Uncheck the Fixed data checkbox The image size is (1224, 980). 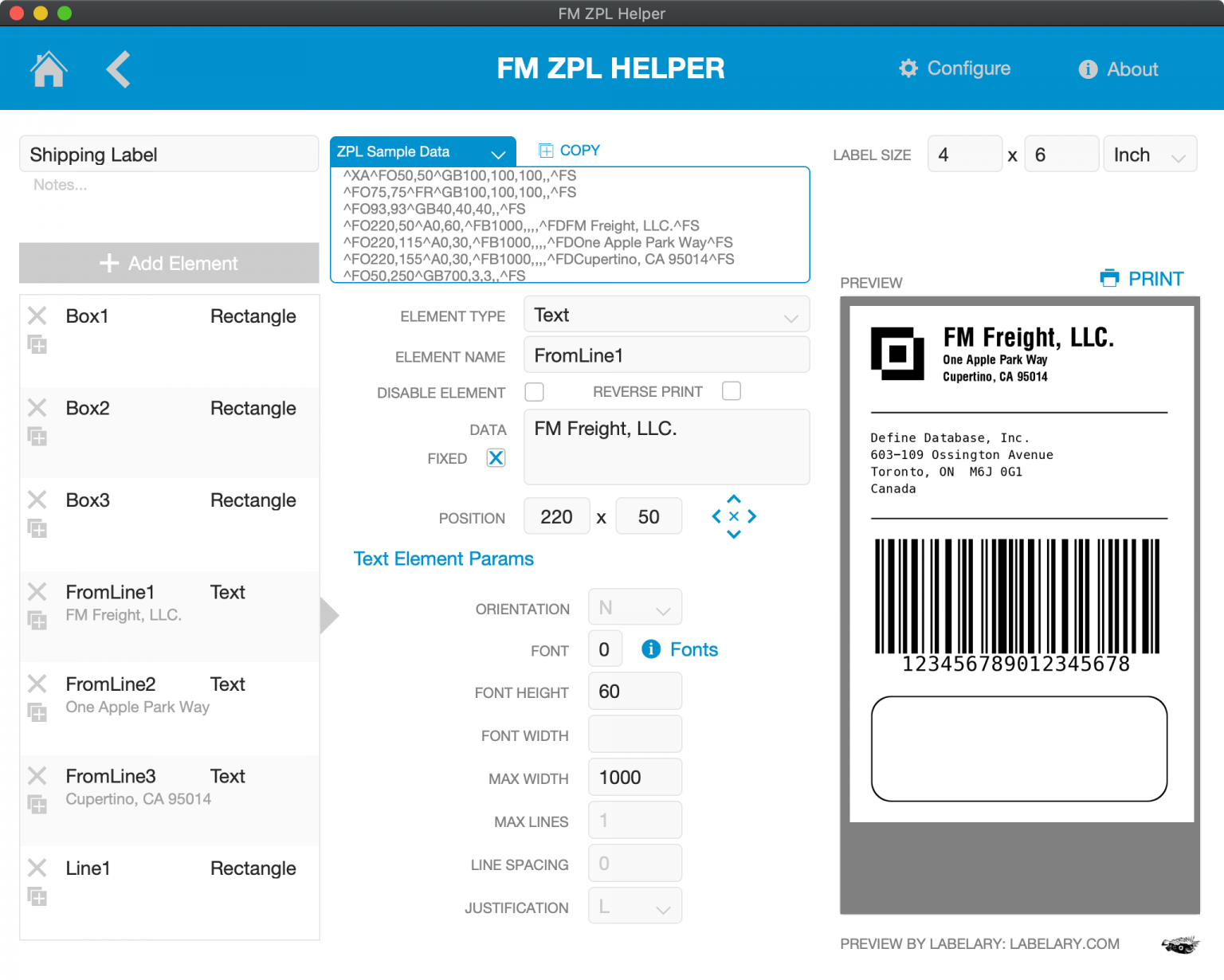(x=496, y=457)
